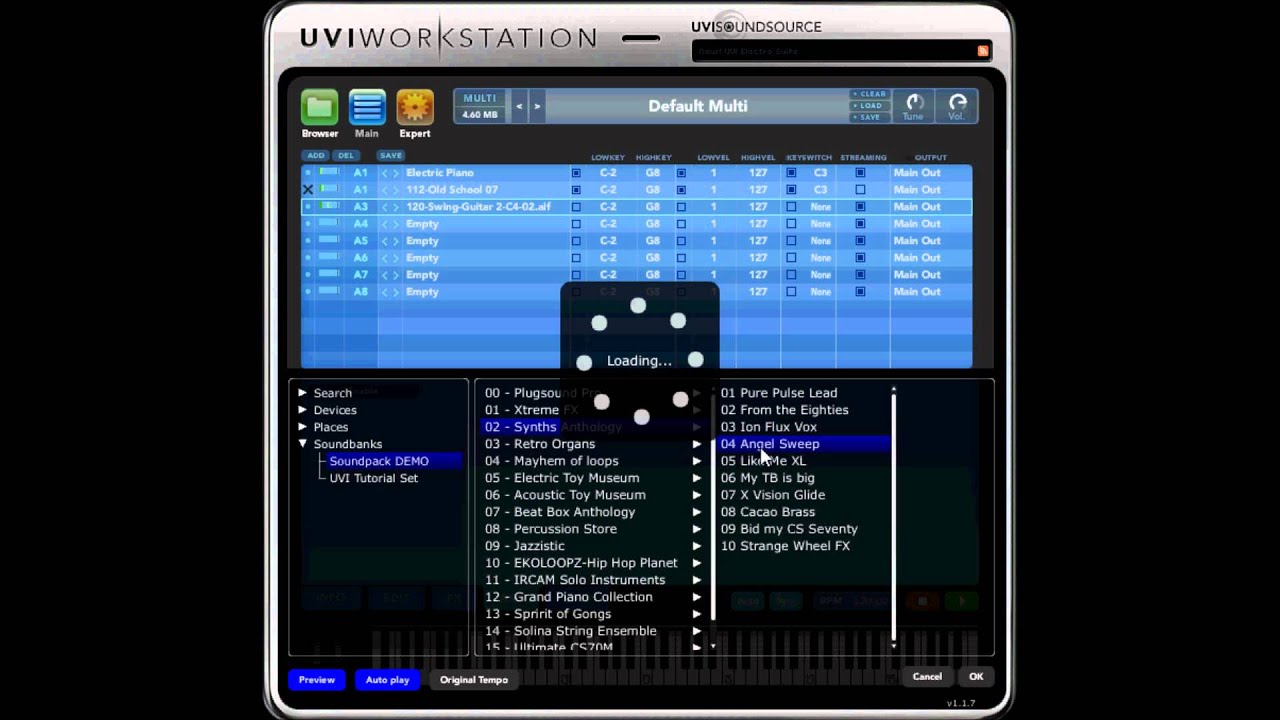Viewport: 1280px width, 720px height.
Task: Click level meter of Electric Piano part
Action: pos(329,173)
